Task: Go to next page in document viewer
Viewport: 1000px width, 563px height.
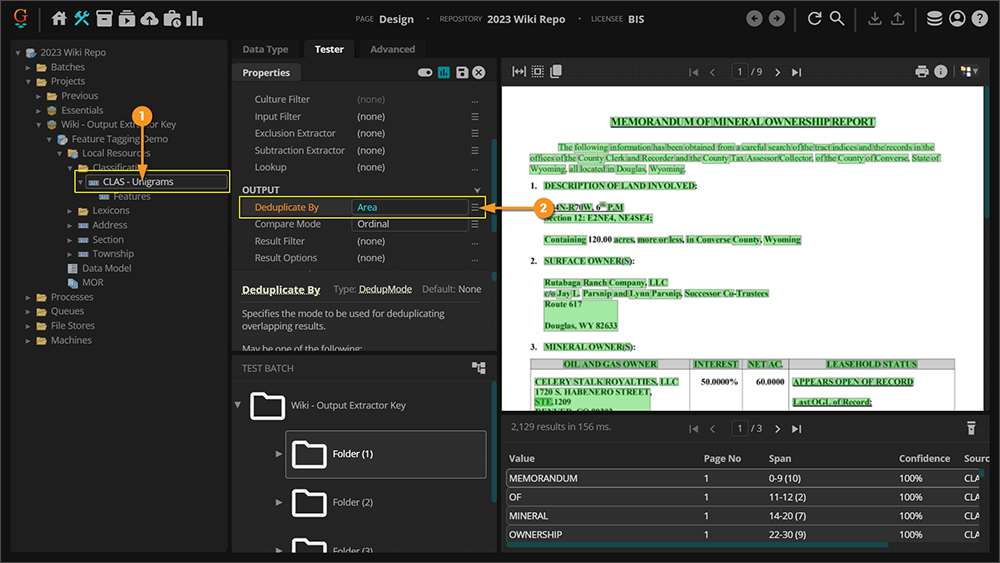Action: (778, 72)
